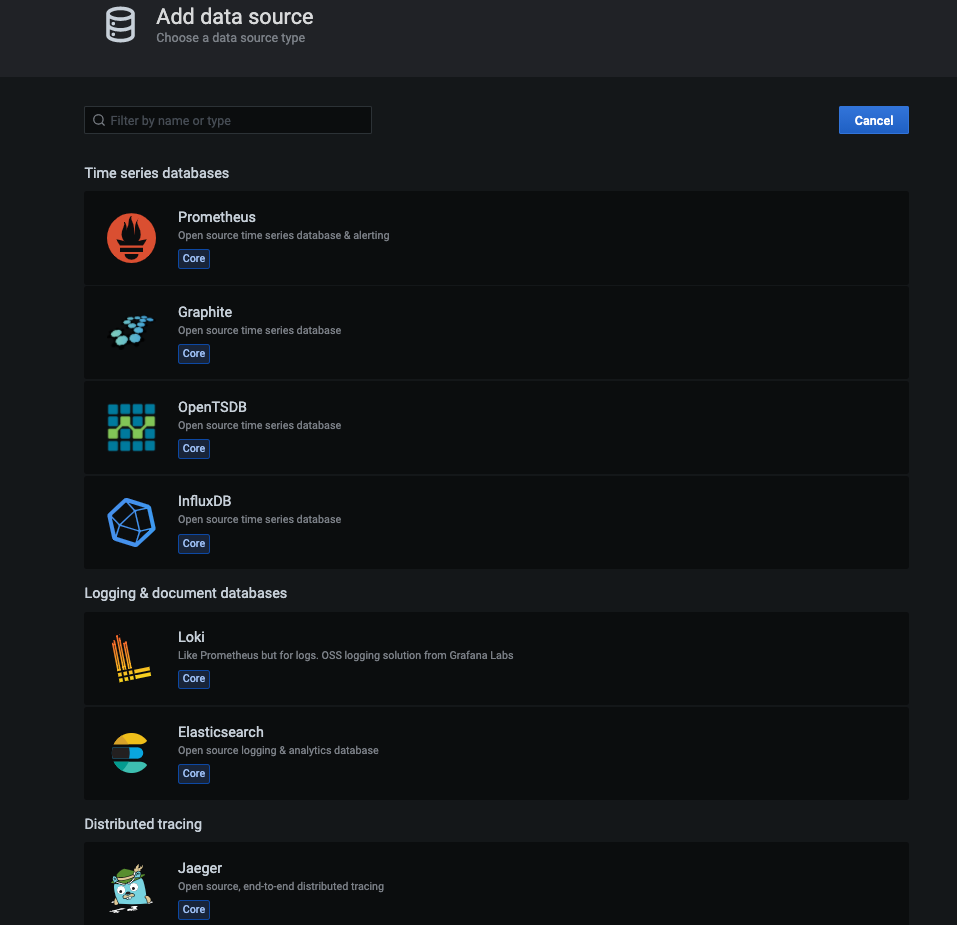
Task: Pick the InfluxDB data source title
Action: 204,501
